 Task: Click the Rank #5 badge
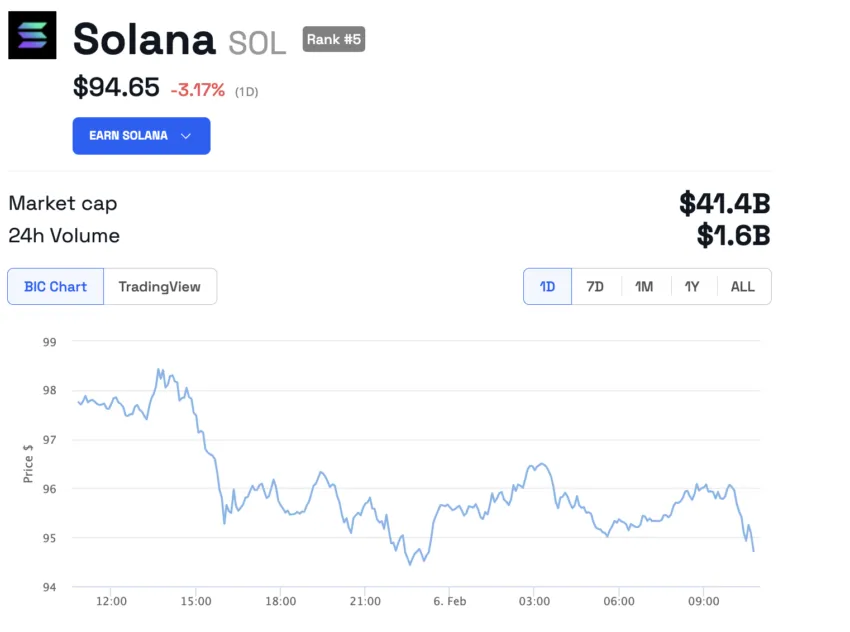tap(334, 40)
